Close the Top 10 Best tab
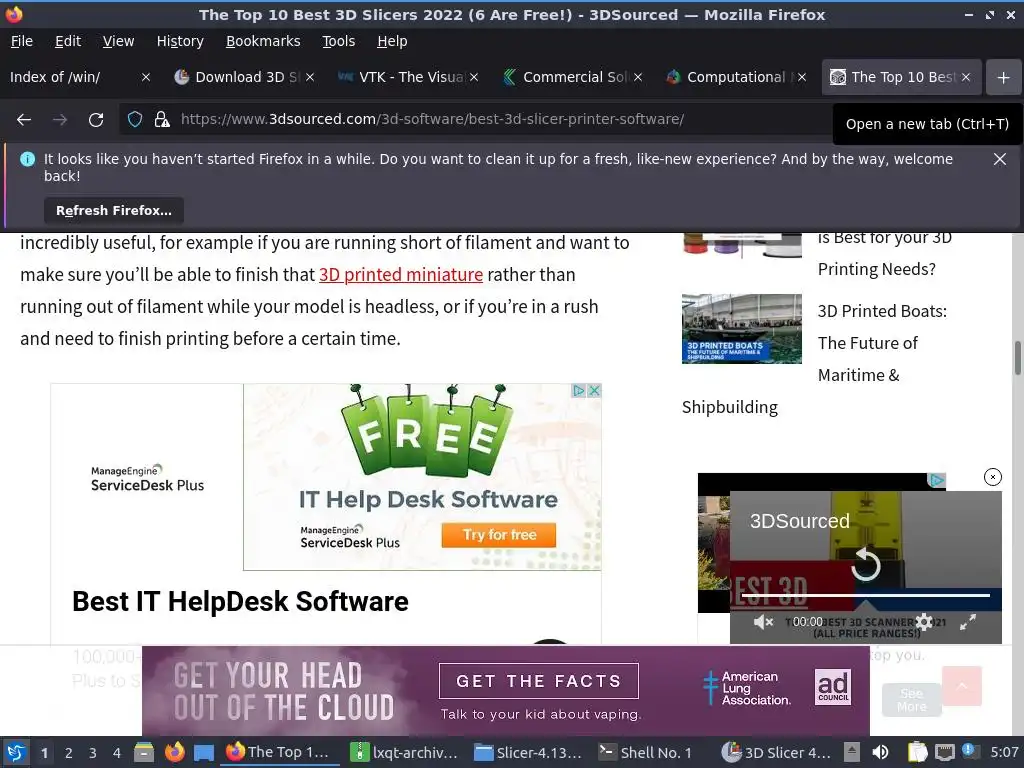1024x768 pixels. (966, 77)
